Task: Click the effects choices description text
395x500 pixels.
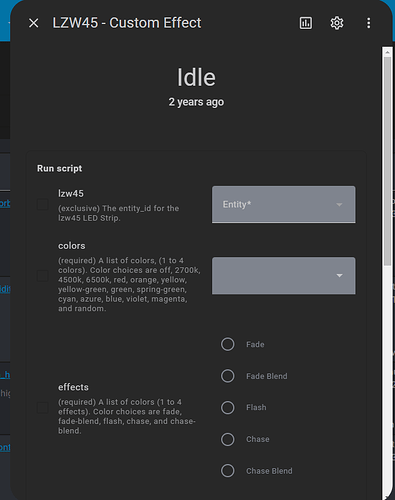Action: [127, 416]
